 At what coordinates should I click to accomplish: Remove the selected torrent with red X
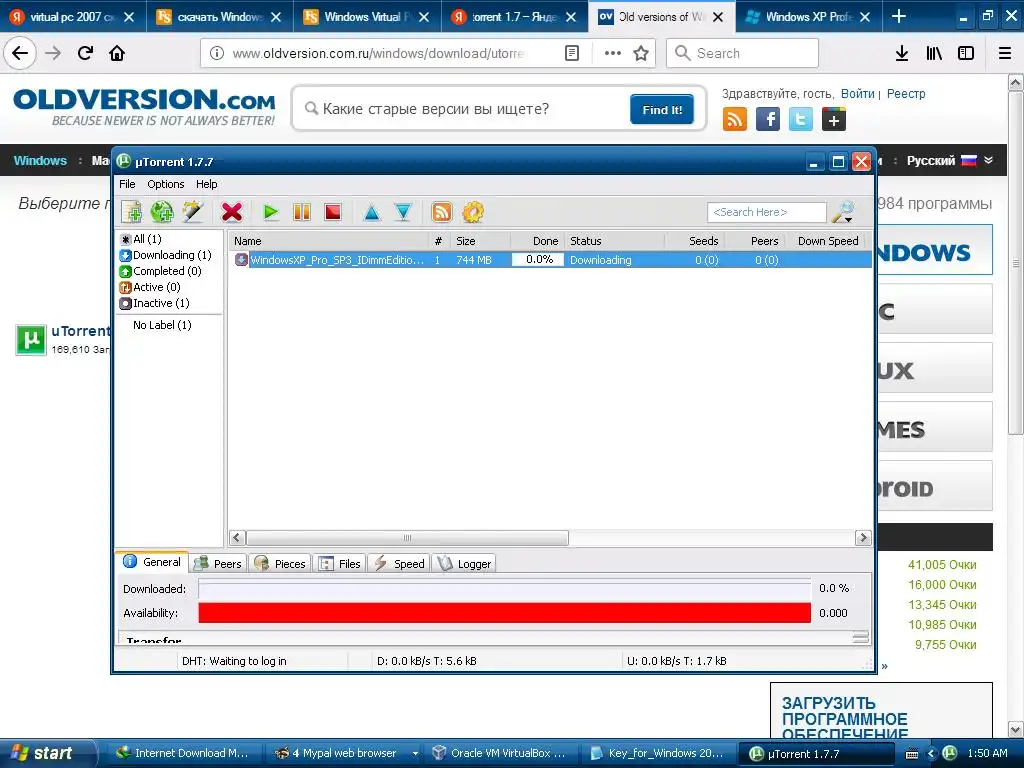point(232,212)
